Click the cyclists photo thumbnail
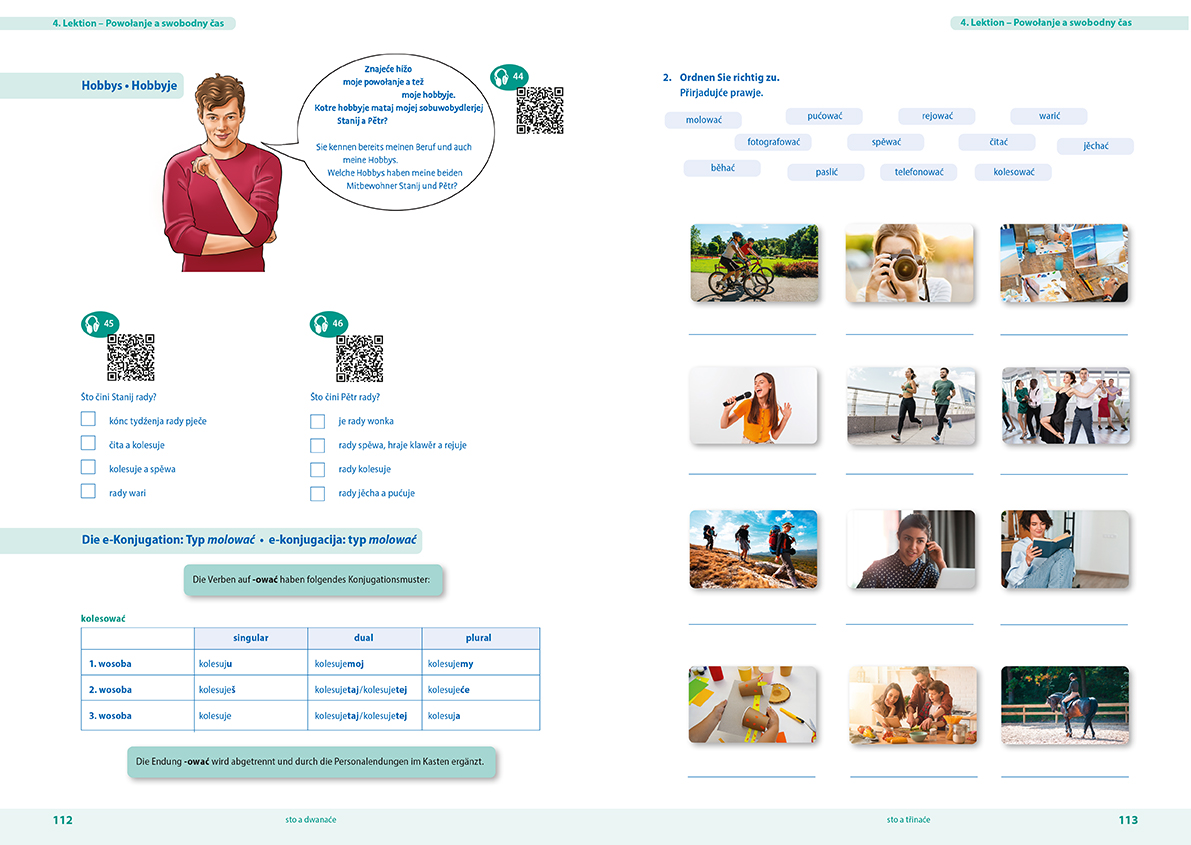 tap(754, 263)
